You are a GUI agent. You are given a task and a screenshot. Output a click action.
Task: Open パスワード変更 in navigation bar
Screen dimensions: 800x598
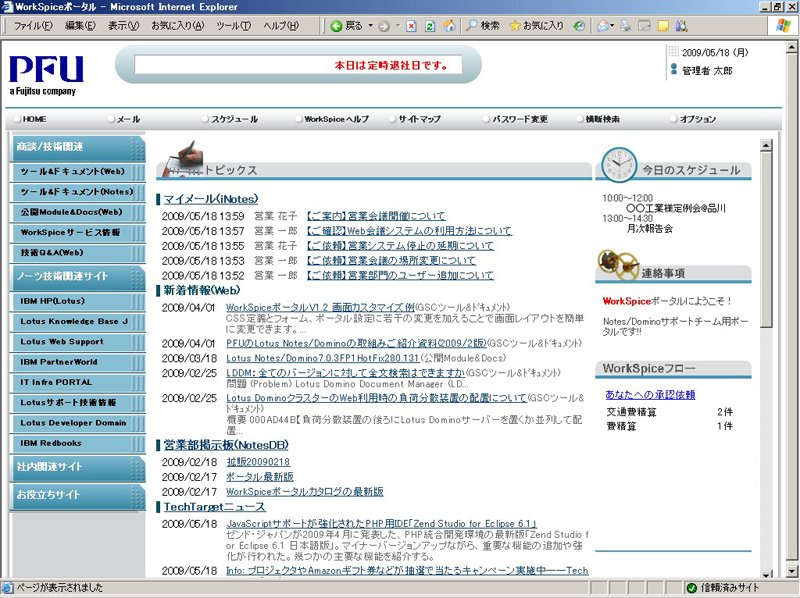point(519,119)
